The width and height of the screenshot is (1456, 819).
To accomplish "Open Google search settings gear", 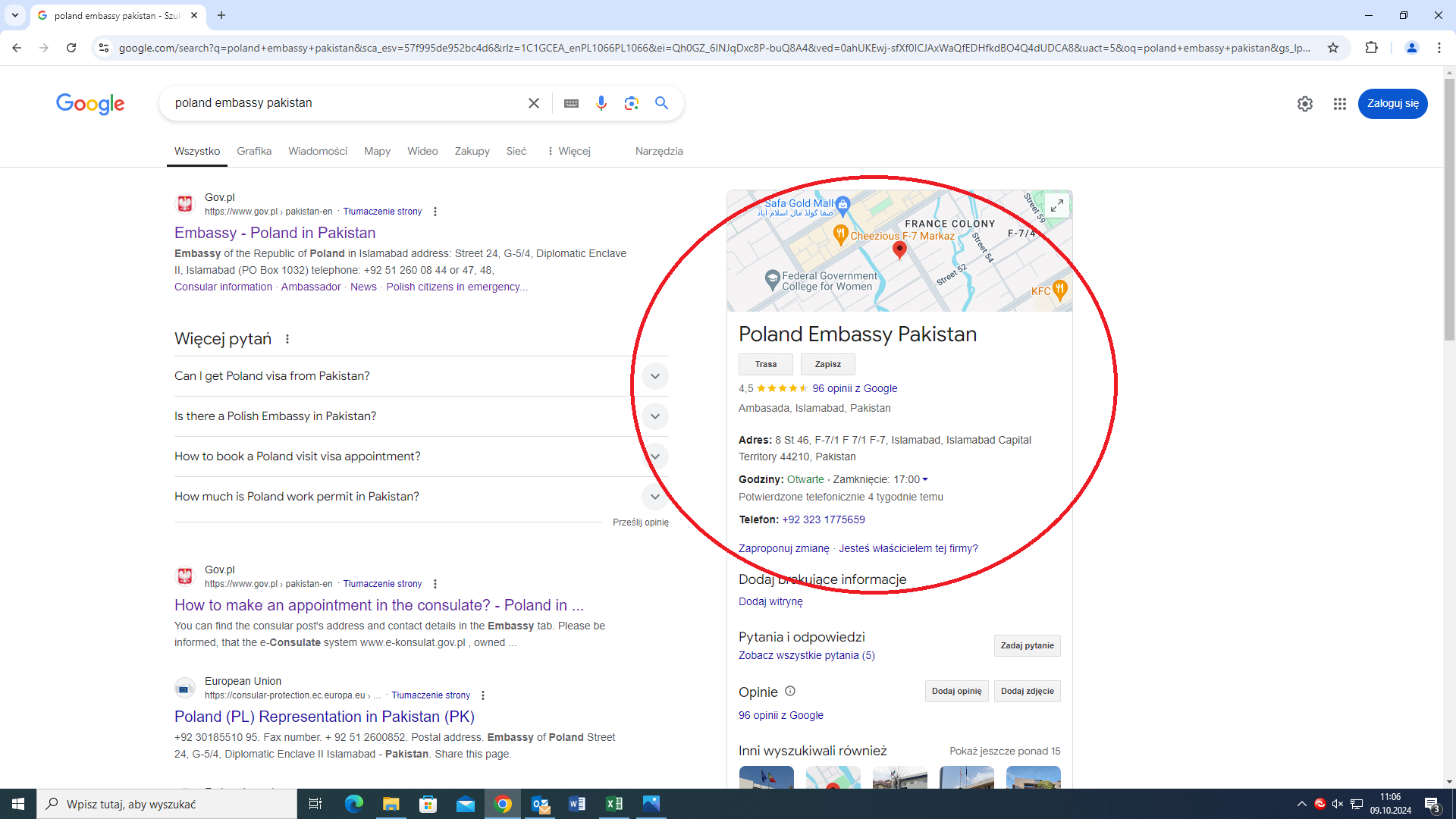I will pyautogui.click(x=1304, y=104).
